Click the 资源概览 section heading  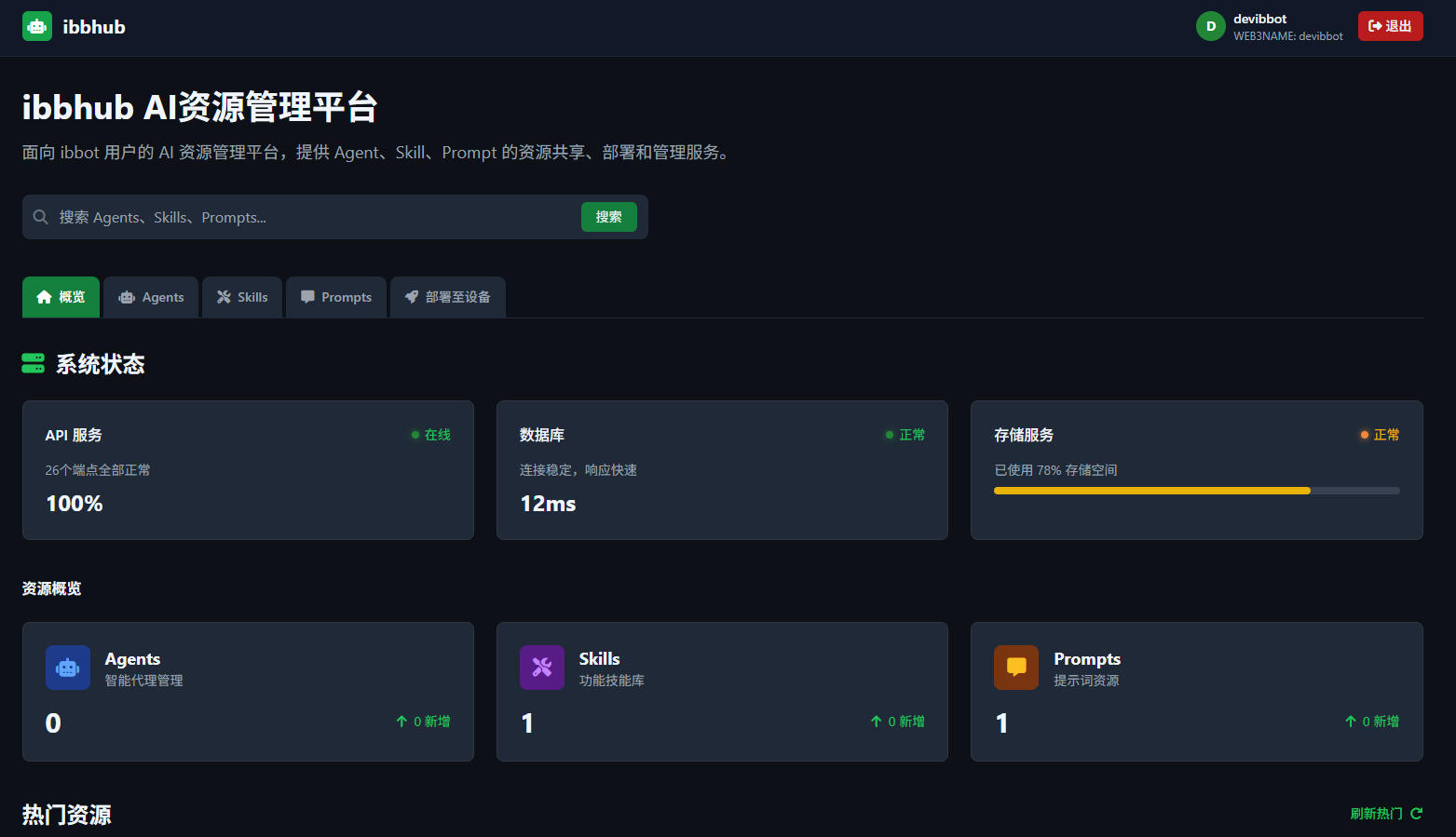click(52, 588)
